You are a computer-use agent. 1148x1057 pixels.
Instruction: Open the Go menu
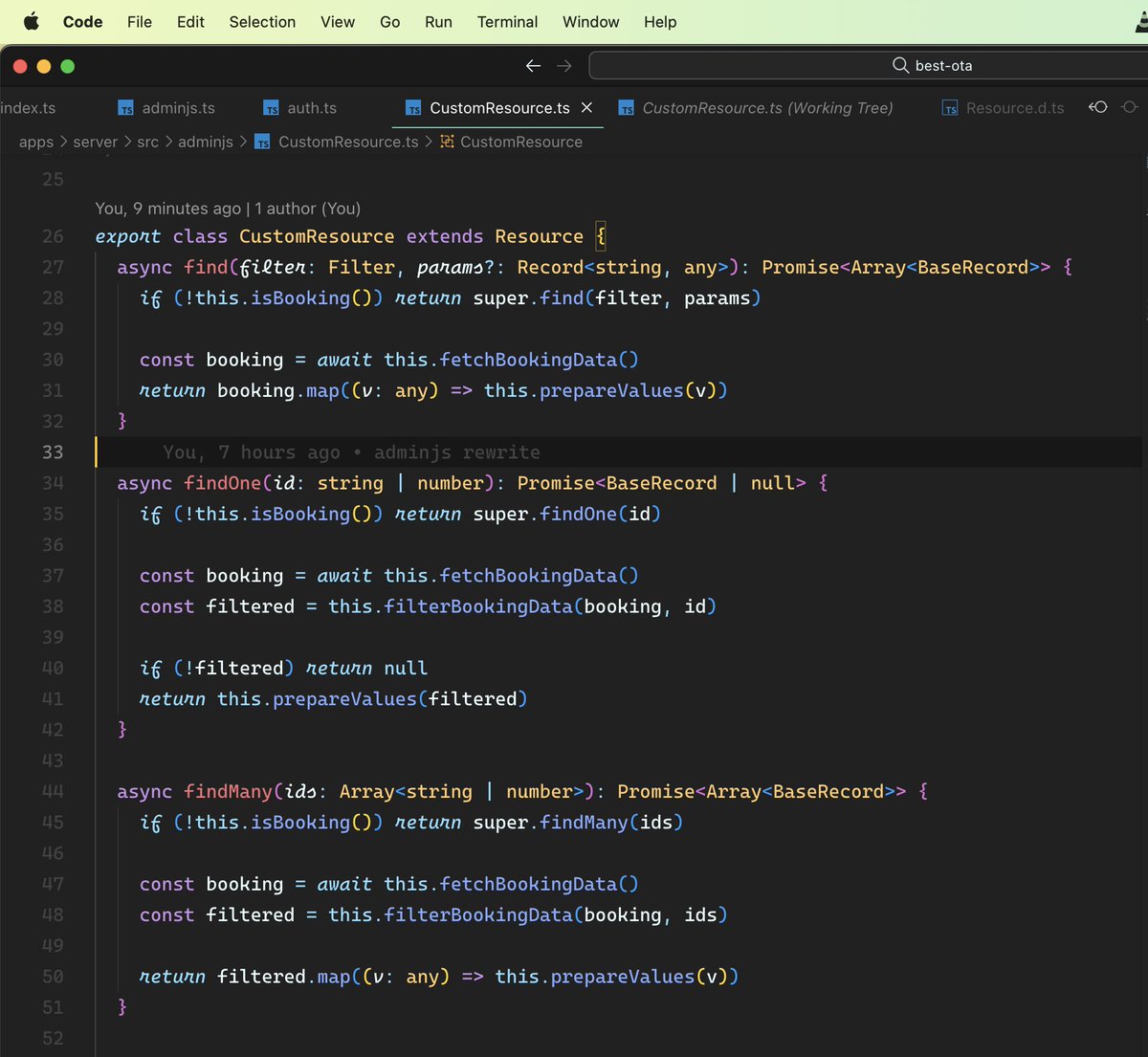pyautogui.click(x=389, y=22)
